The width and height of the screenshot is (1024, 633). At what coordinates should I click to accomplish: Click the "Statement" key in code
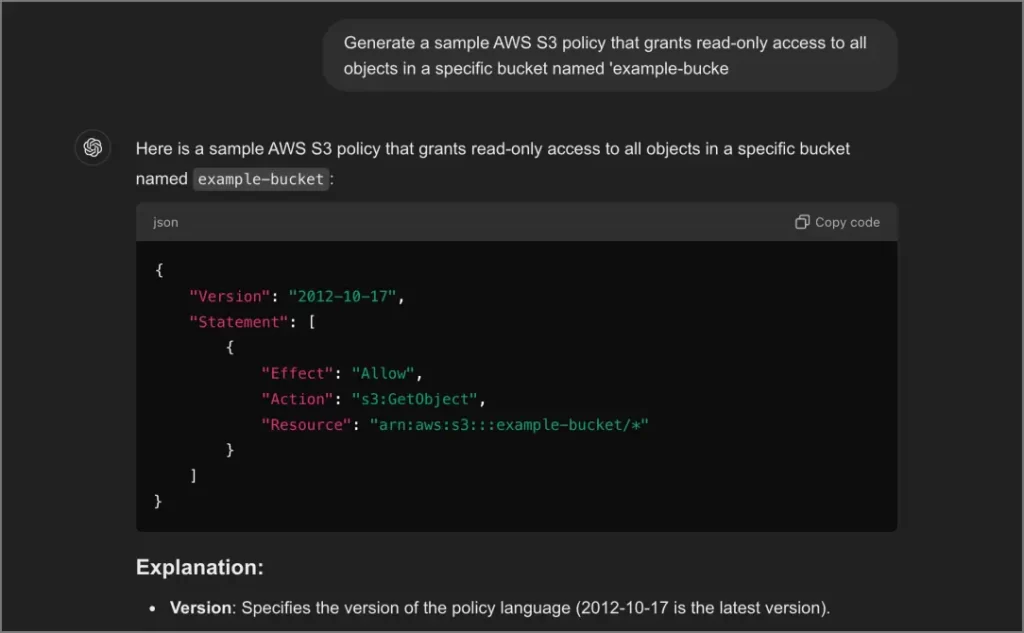(x=238, y=322)
